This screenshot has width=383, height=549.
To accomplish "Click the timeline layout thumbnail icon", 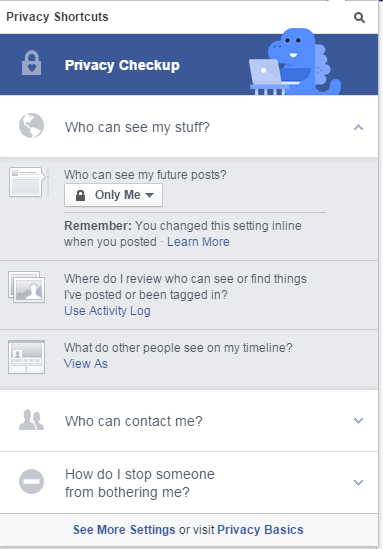I will tap(27, 357).
